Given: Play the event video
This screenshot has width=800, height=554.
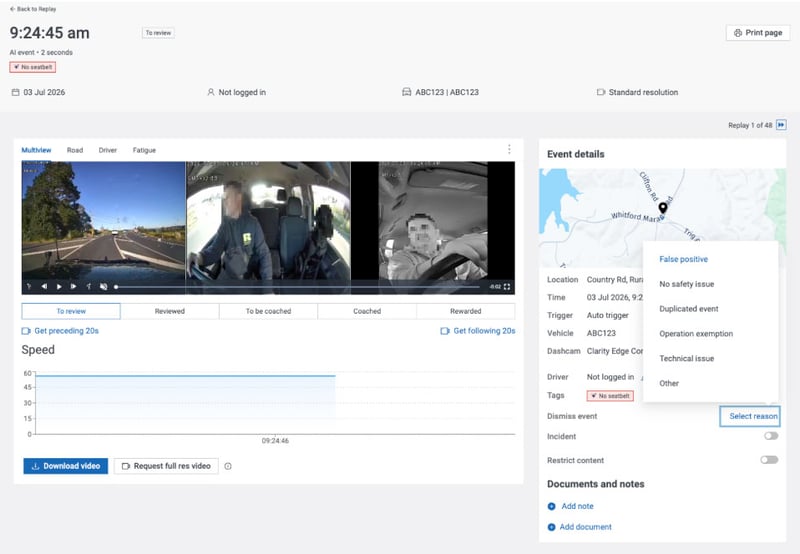Looking at the screenshot, I should tap(59, 287).
